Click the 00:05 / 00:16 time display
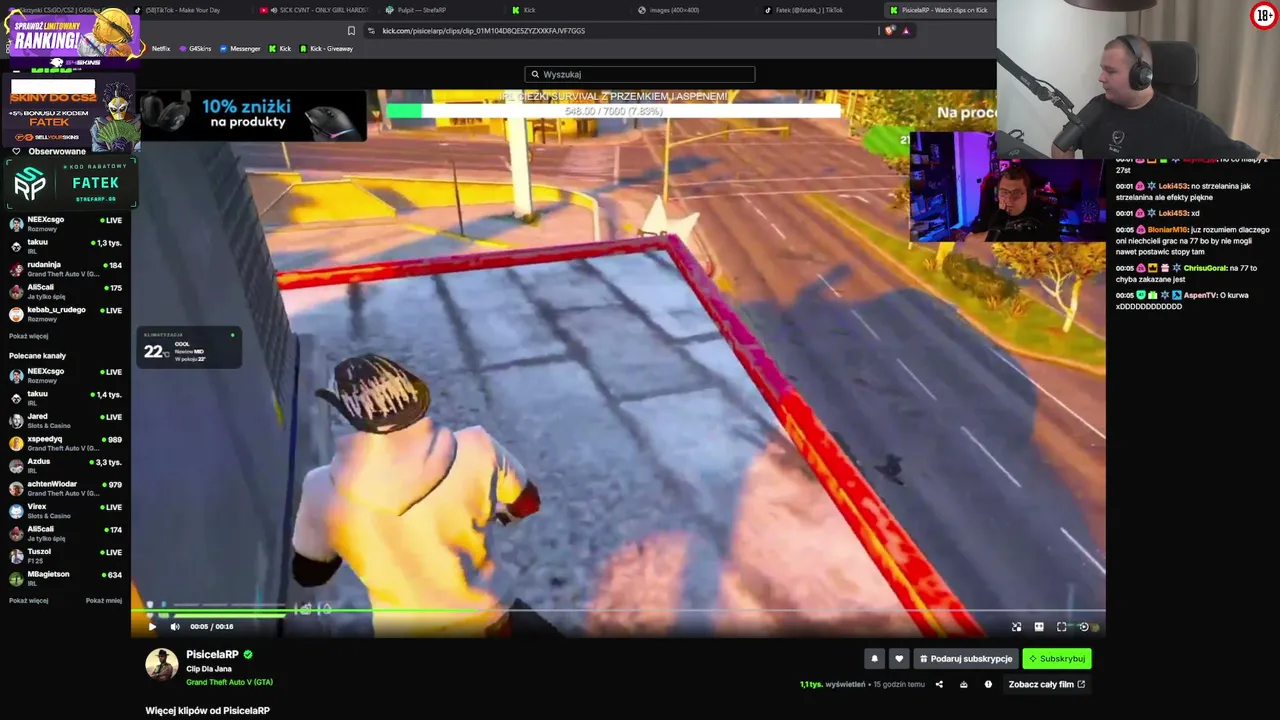The image size is (1280, 720). coord(212,627)
